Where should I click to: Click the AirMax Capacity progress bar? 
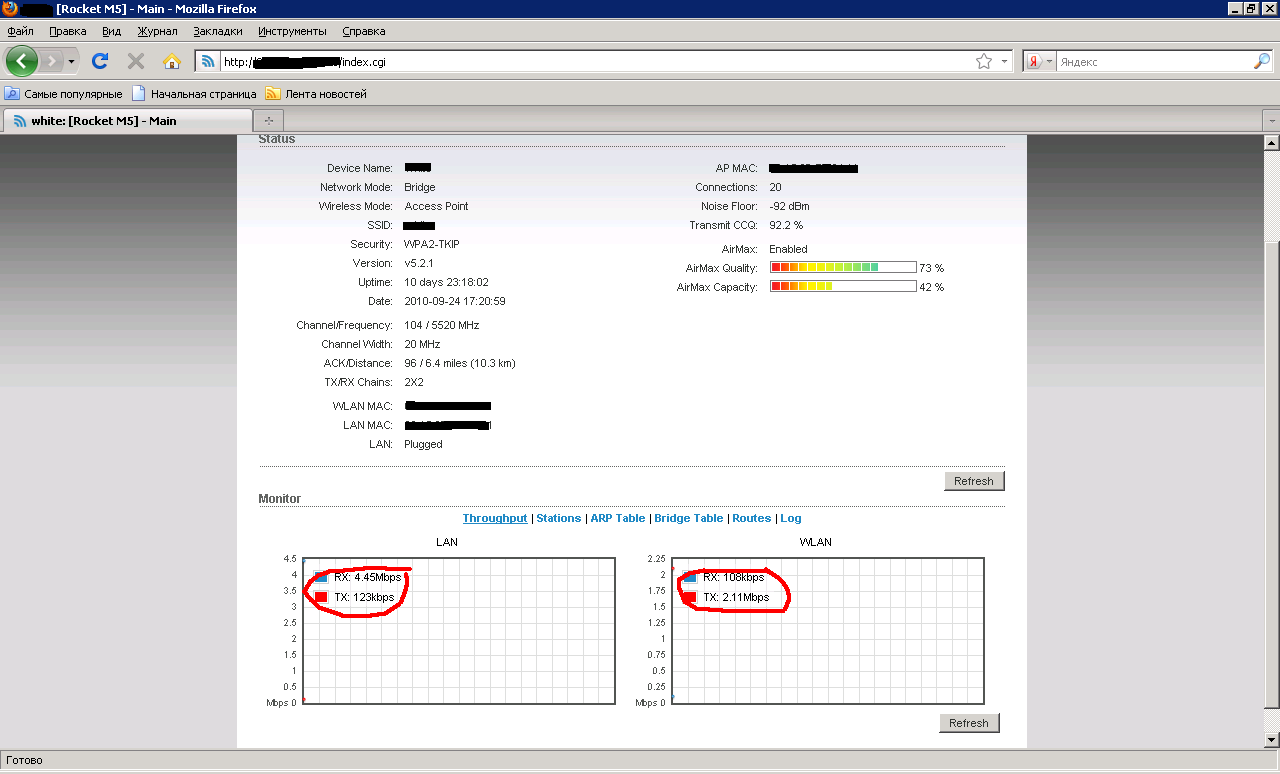843,287
